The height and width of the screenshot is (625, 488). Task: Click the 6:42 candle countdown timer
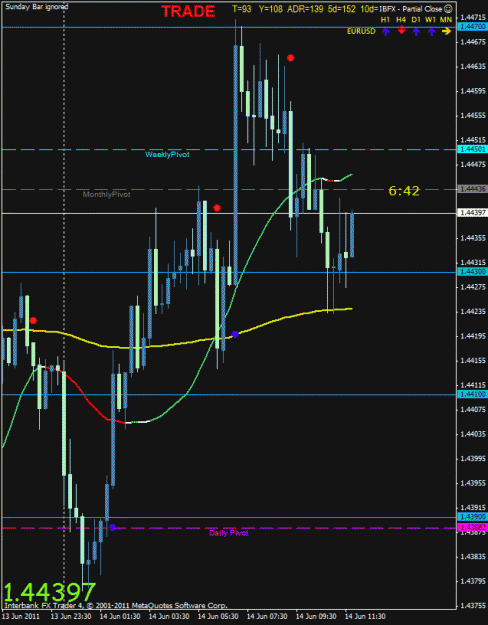[x=404, y=191]
